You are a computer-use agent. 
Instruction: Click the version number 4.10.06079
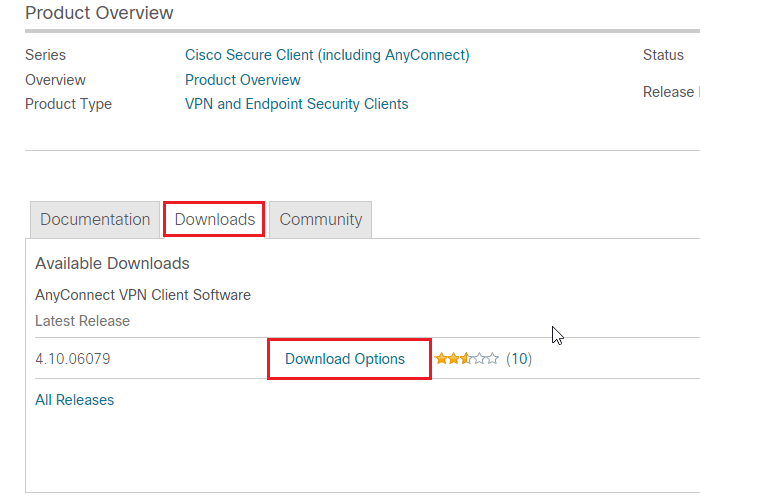(73, 359)
